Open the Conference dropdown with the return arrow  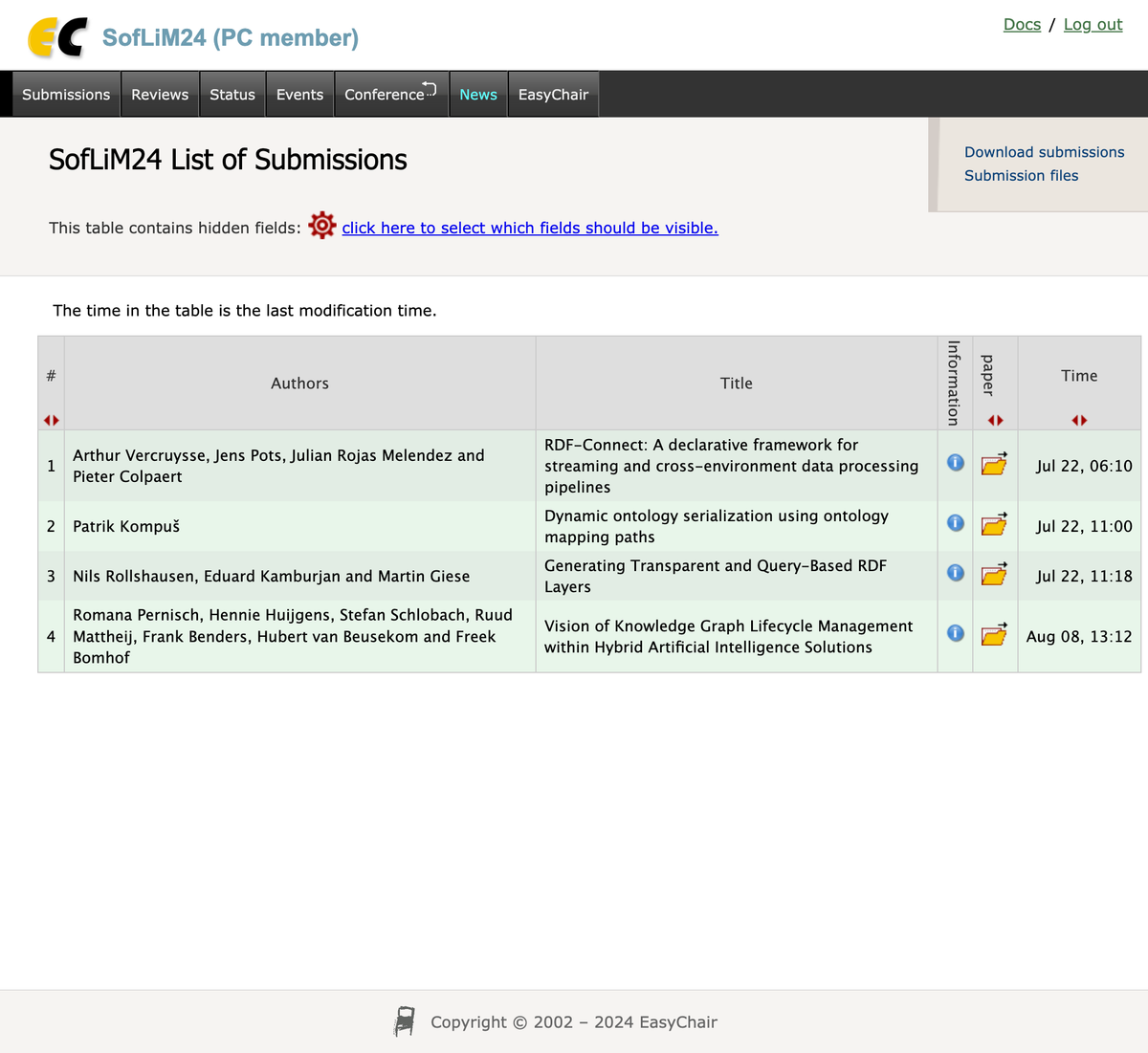coord(390,94)
